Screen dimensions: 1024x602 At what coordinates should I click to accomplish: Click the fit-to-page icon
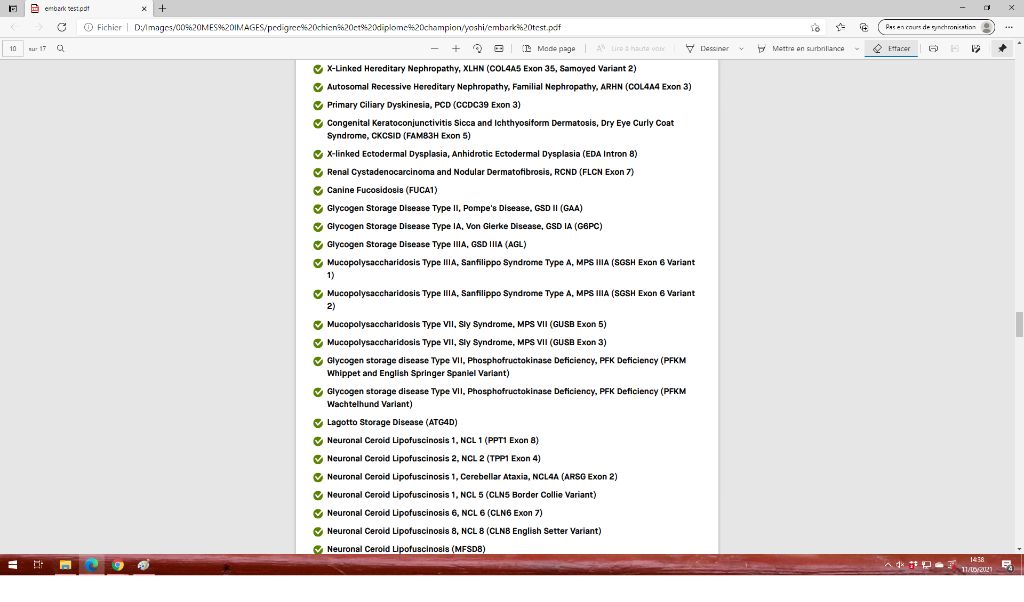[498, 48]
